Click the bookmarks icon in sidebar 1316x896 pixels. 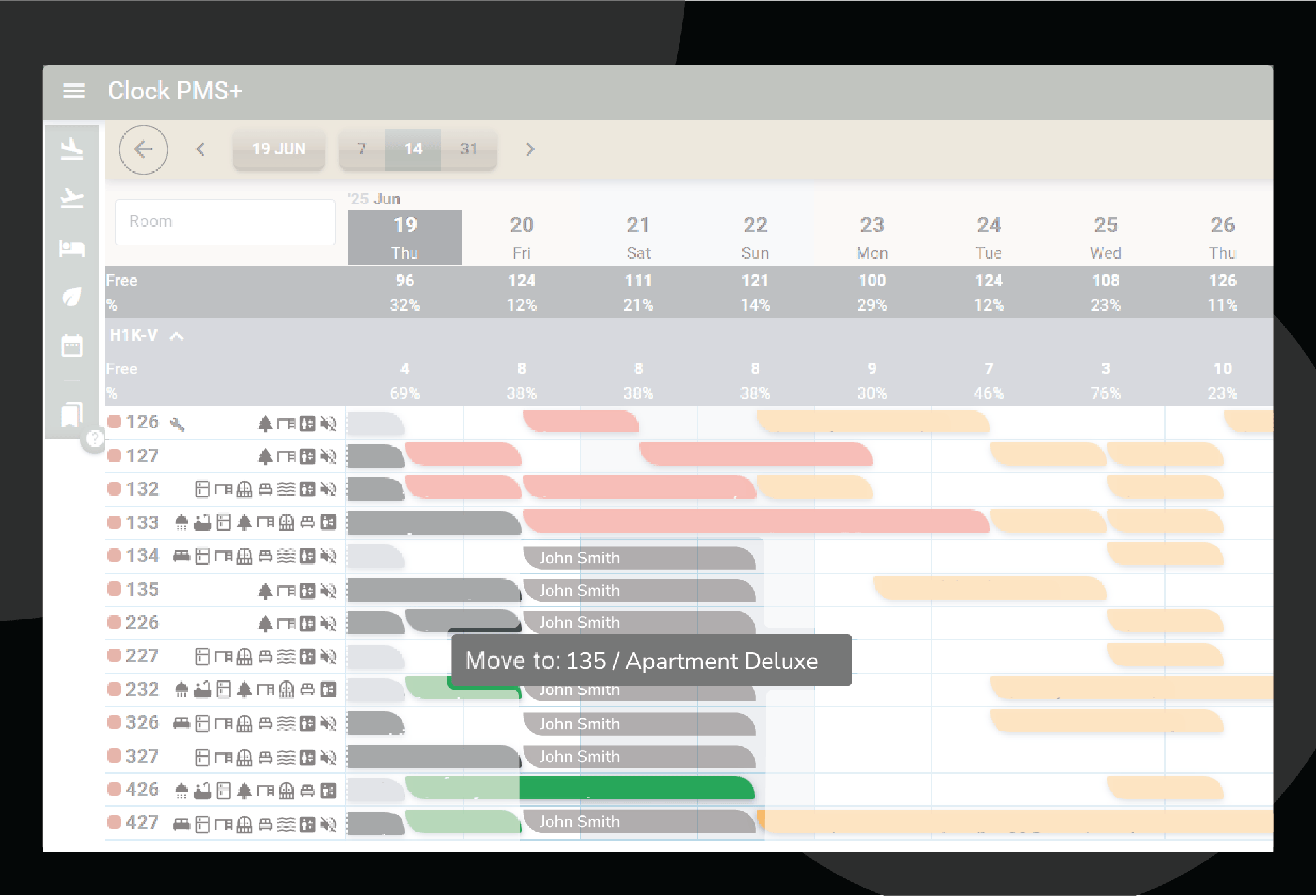72,414
